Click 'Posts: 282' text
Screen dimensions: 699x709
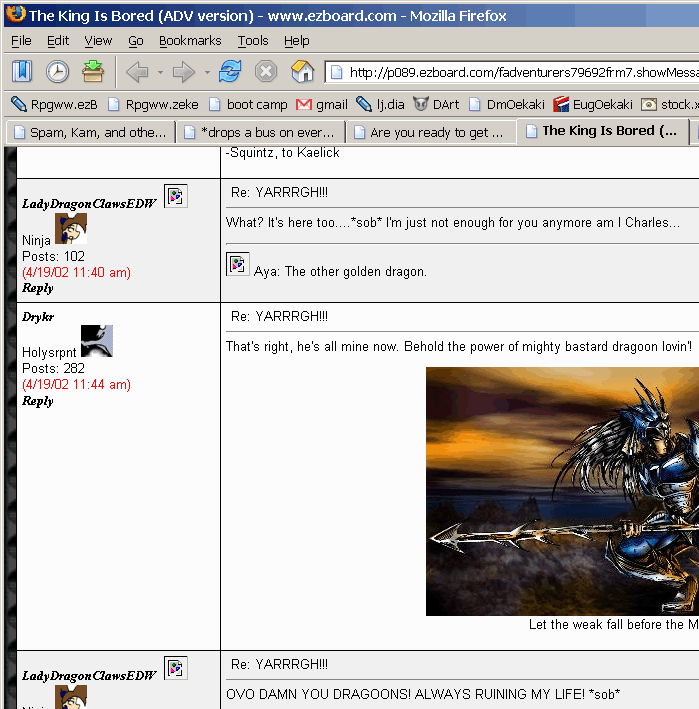53,369
